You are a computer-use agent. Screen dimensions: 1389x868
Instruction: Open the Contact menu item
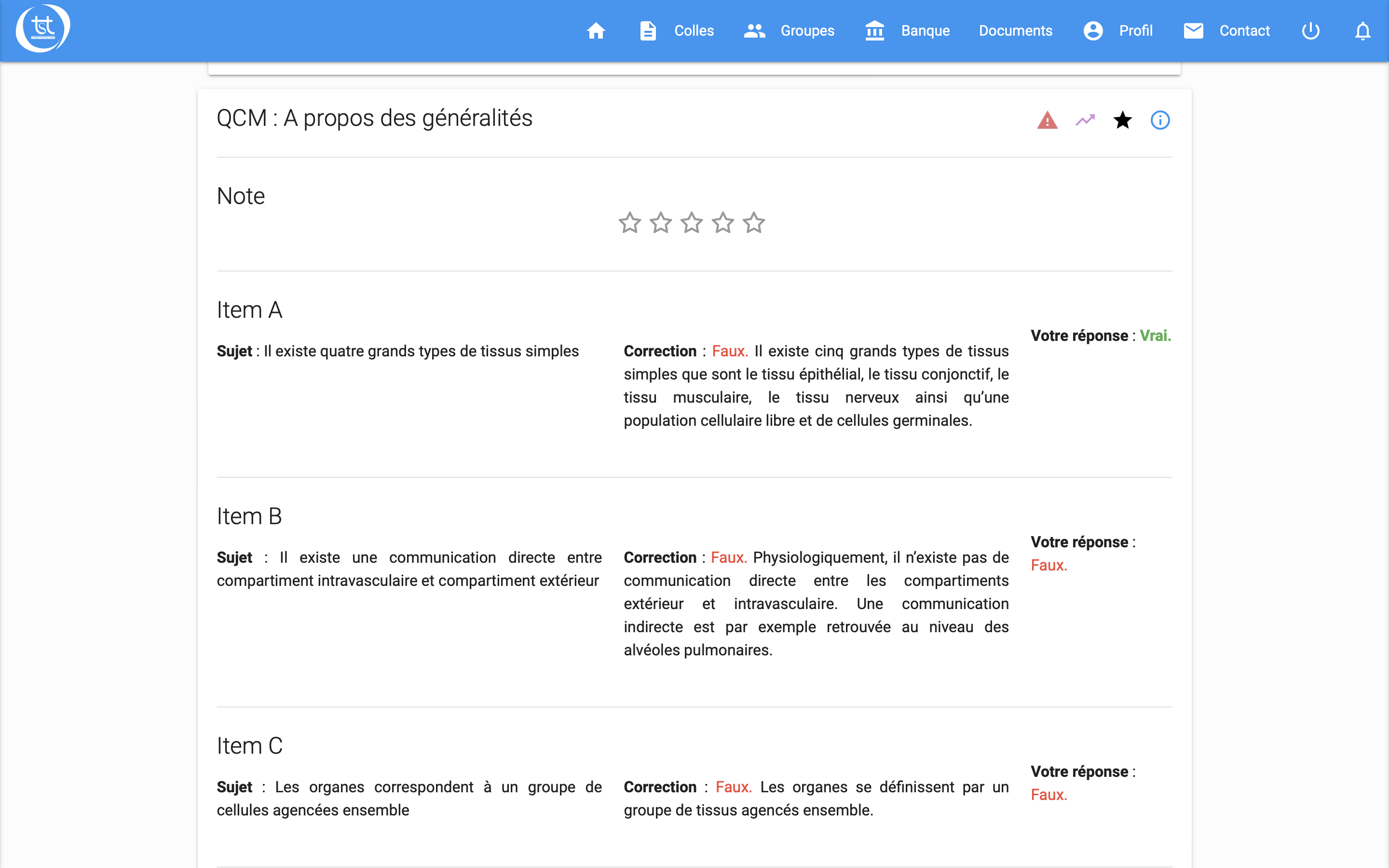pyautogui.click(x=1244, y=30)
